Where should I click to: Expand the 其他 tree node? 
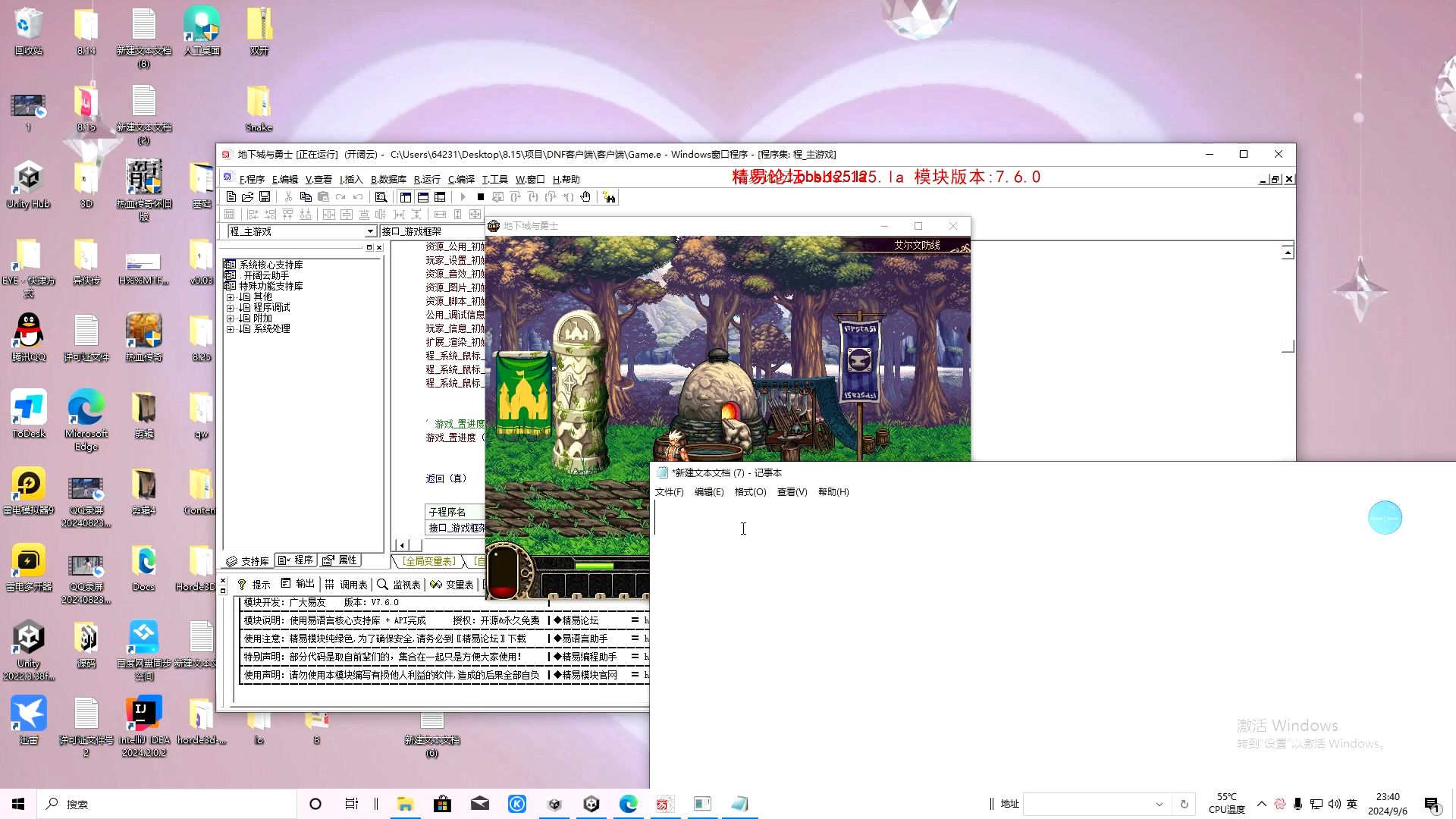coord(230,297)
